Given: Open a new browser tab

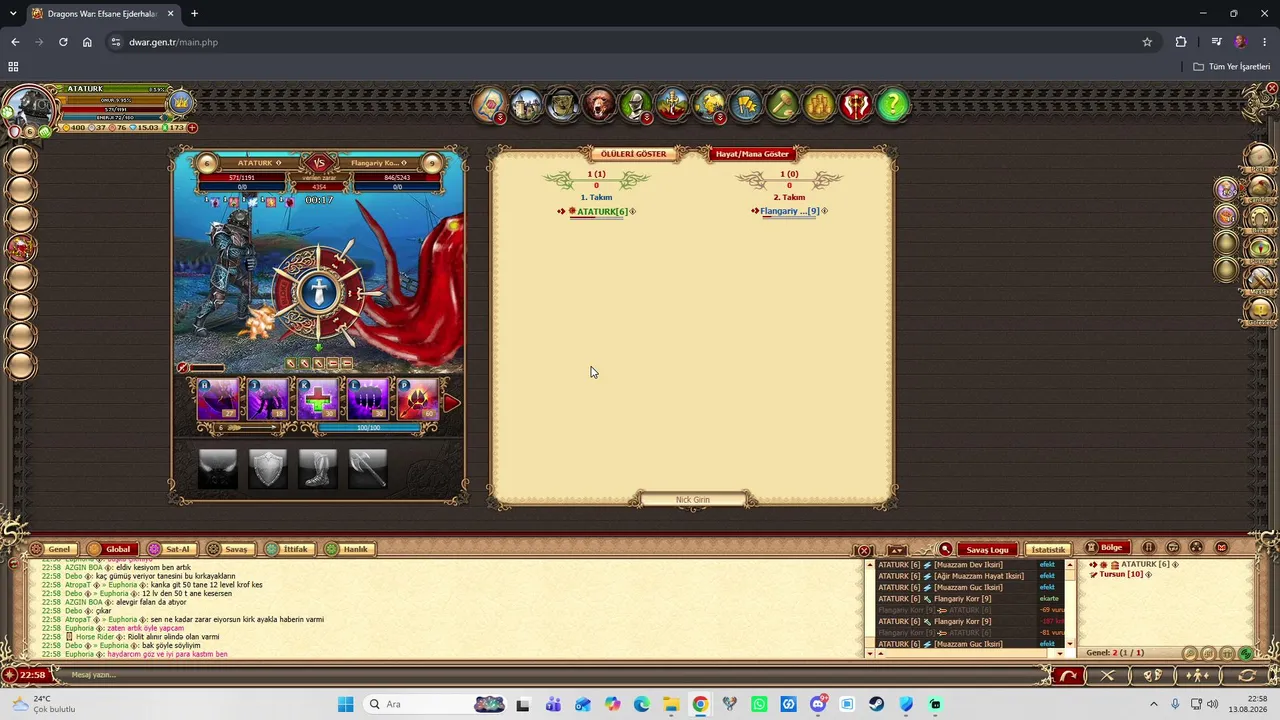Looking at the screenshot, I should pos(194,13).
